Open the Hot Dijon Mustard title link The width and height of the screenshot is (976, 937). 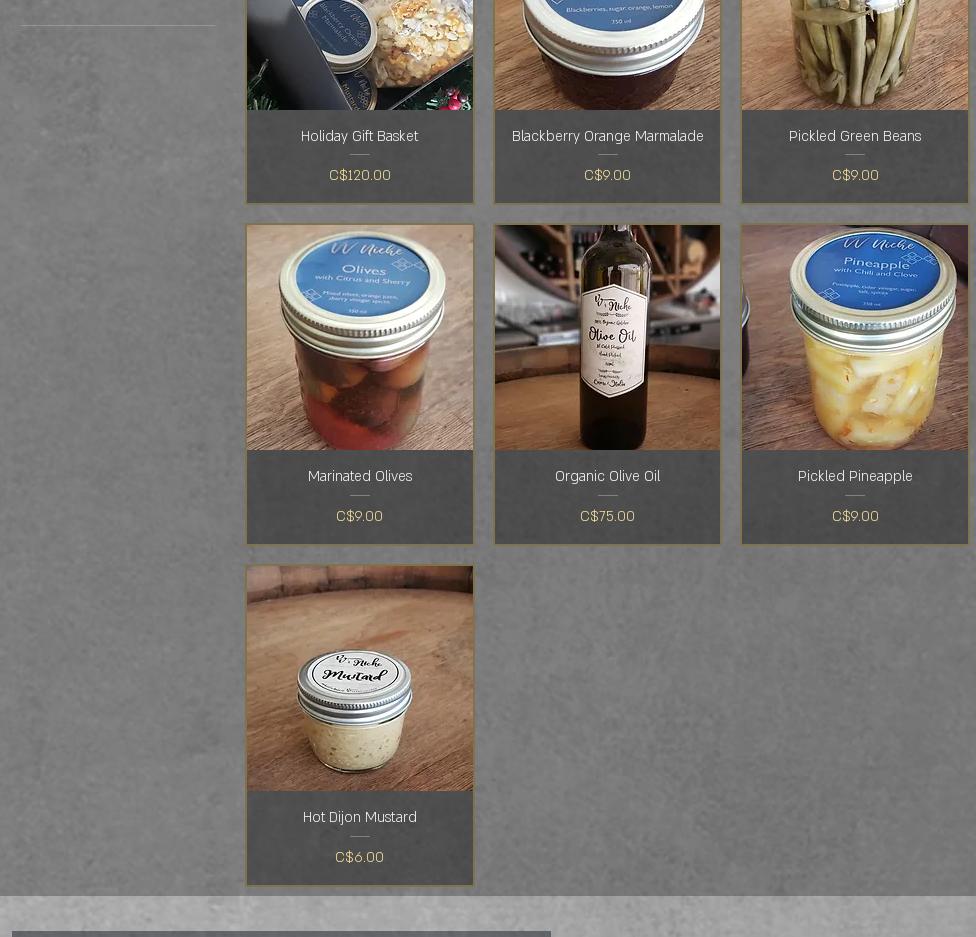point(360,817)
